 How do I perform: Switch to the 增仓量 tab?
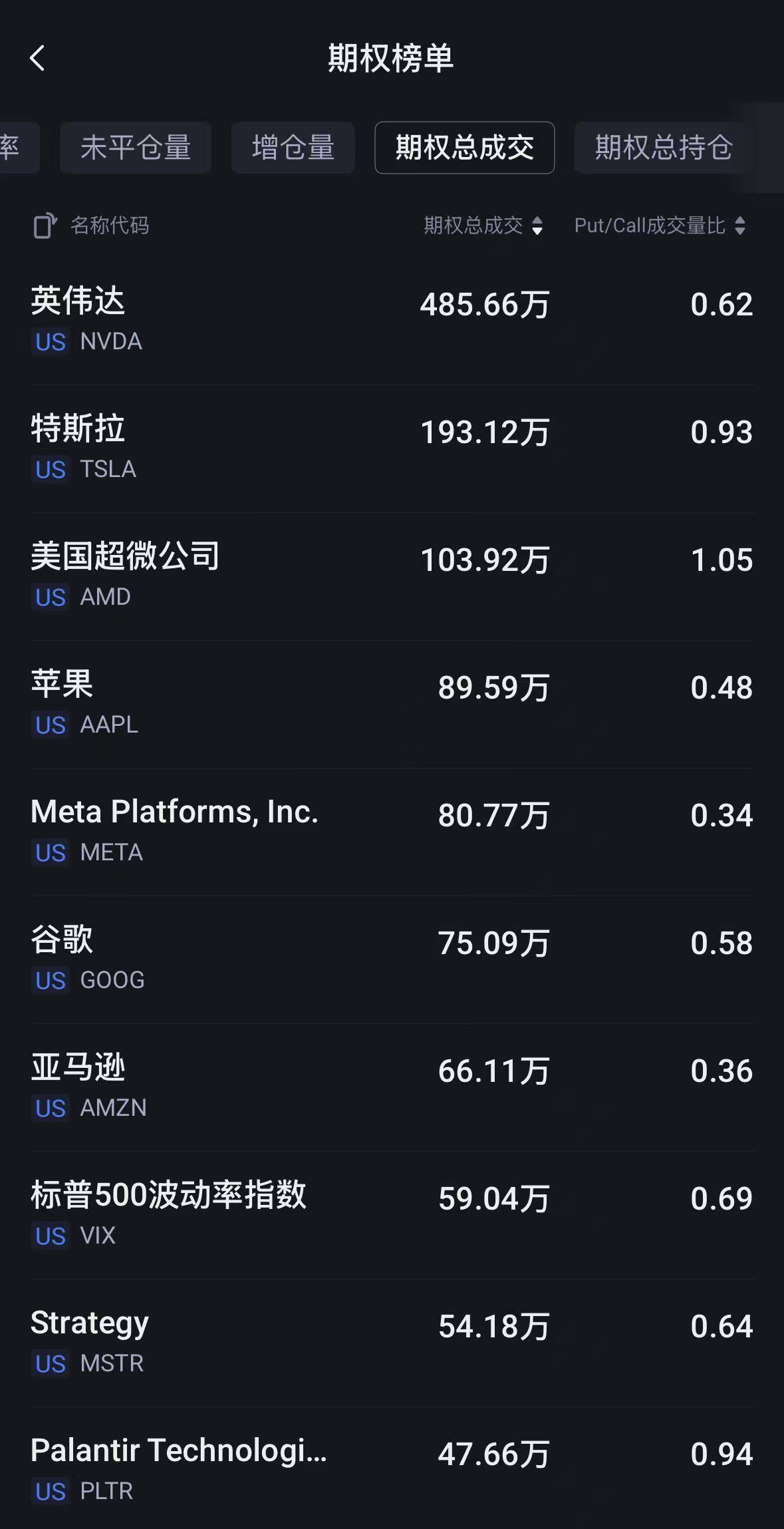point(293,148)
